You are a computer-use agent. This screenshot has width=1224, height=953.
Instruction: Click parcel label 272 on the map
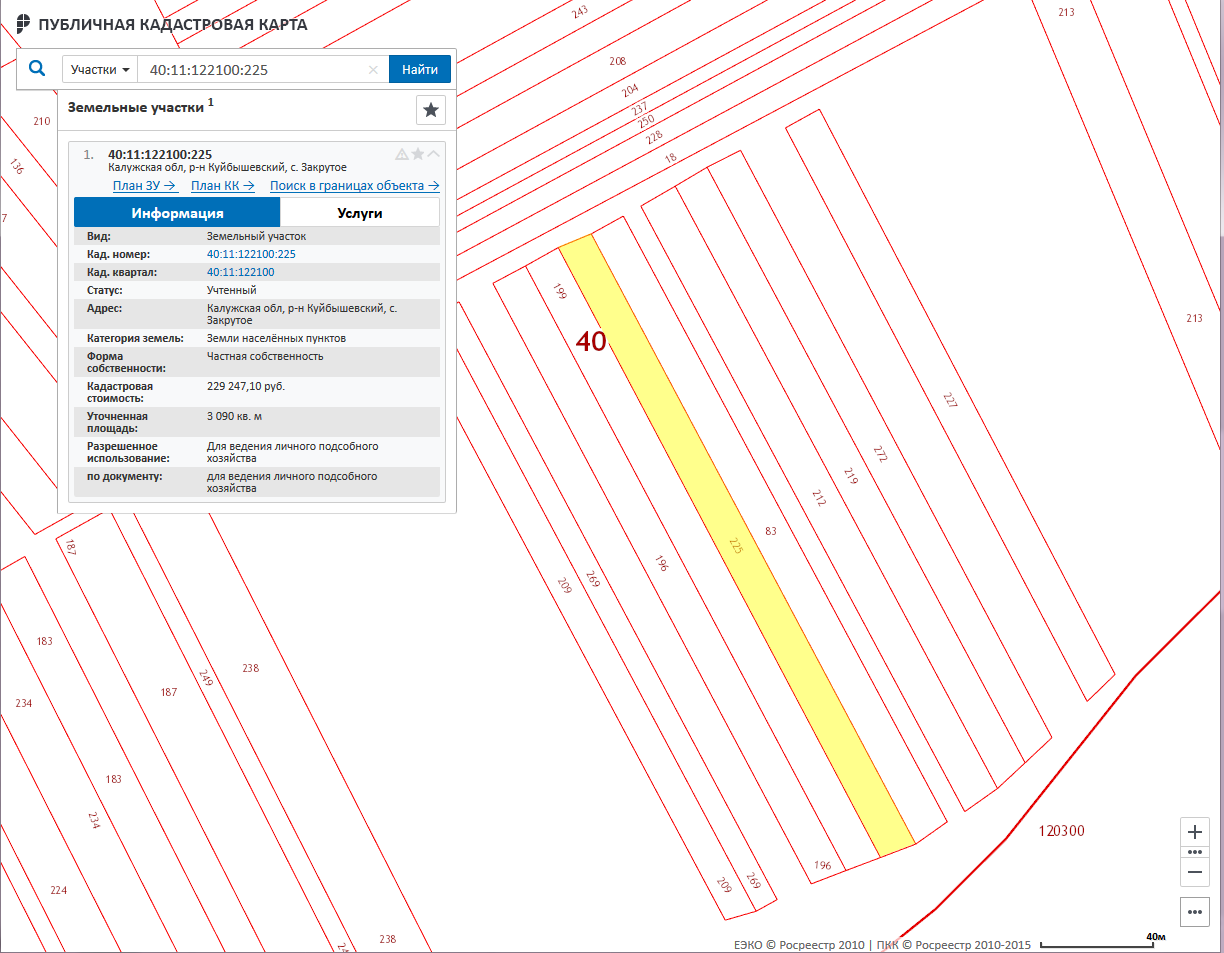(x=881, y=454)
